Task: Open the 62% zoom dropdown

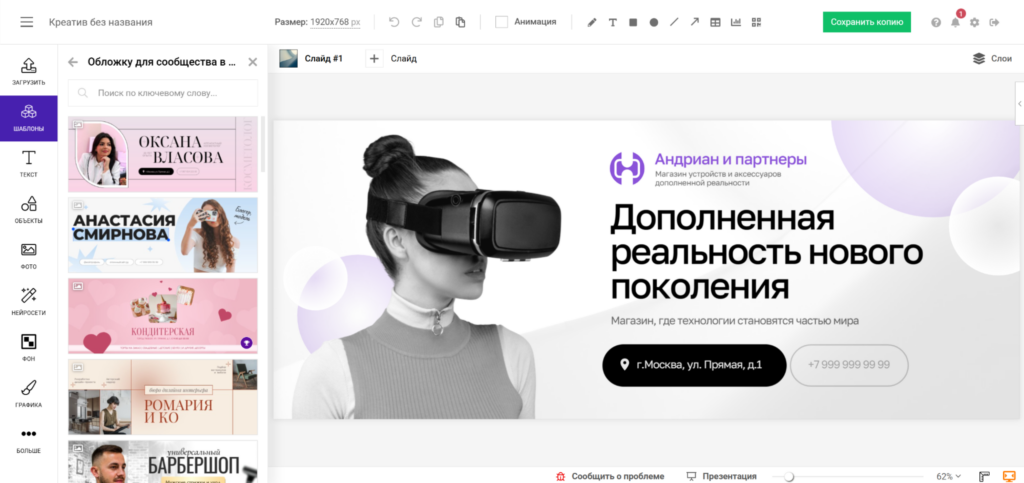Action: [948, 476]
